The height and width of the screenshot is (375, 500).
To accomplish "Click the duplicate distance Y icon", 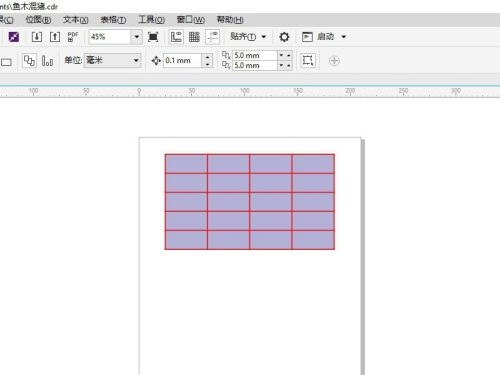I will tap(226, 65).
